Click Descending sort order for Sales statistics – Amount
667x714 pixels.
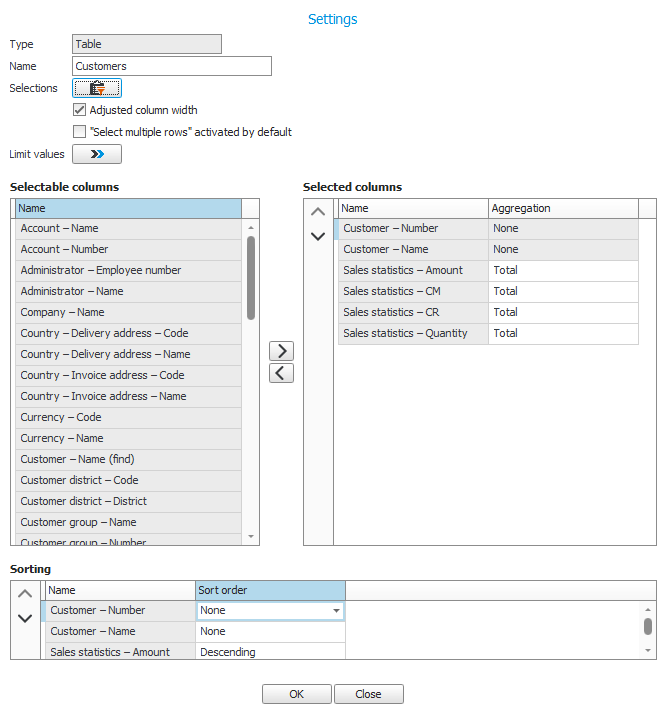click(x=270, y=652)
